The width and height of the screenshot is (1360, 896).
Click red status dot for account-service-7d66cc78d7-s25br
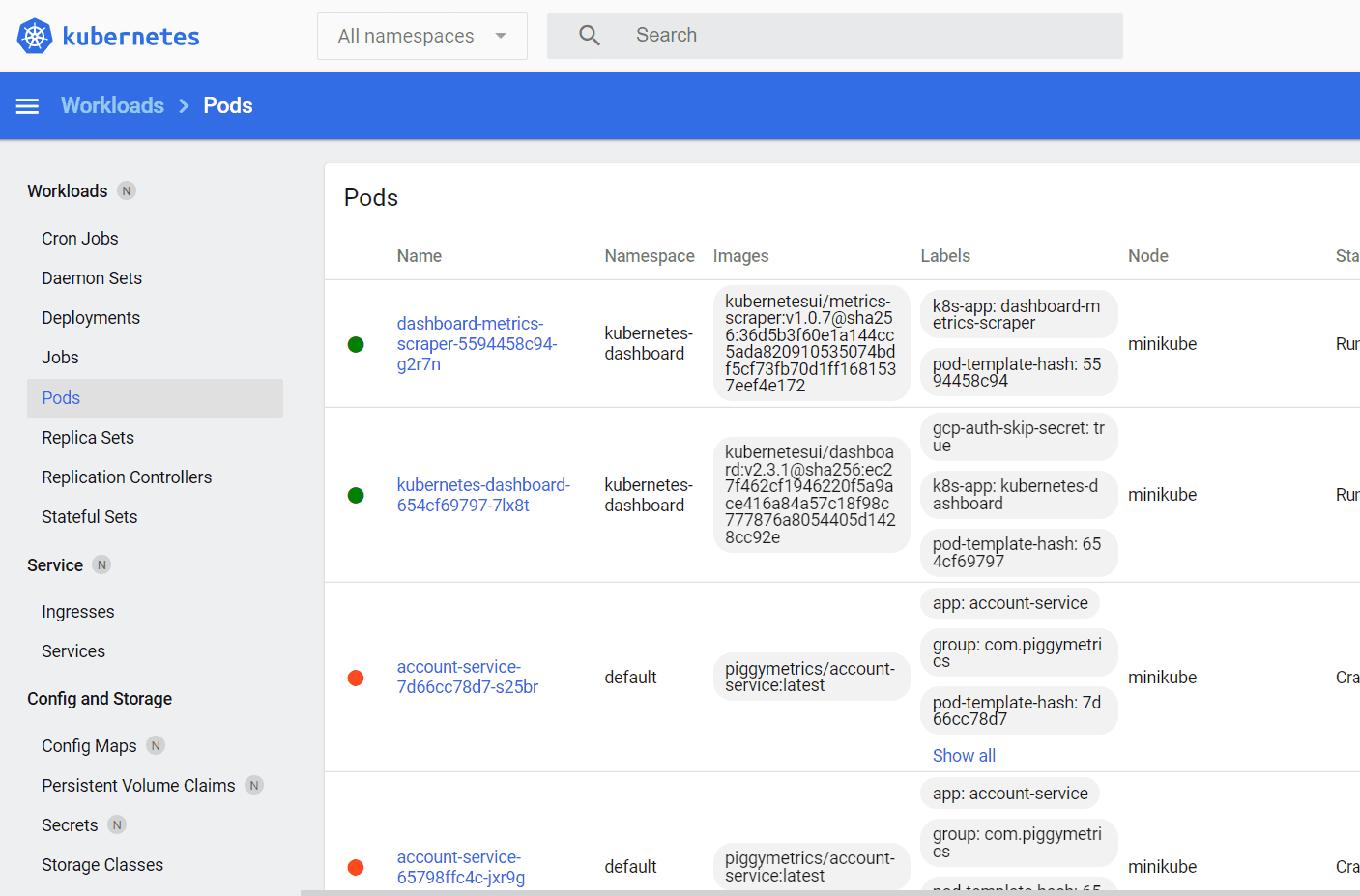tap(356, 679)
